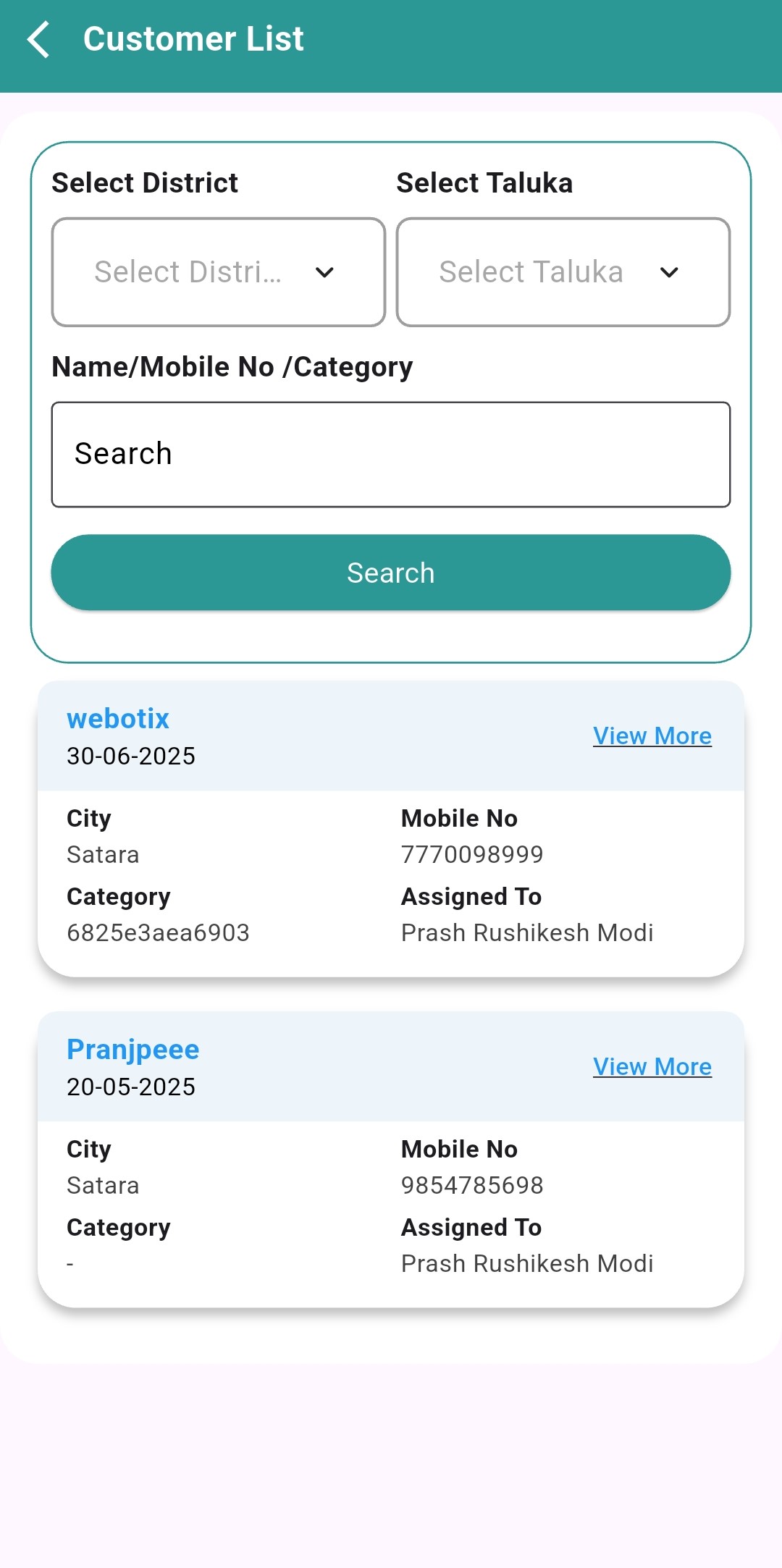Open View More for webotix
This screenshot has width=782, height=1568.
tap(652, 735)
